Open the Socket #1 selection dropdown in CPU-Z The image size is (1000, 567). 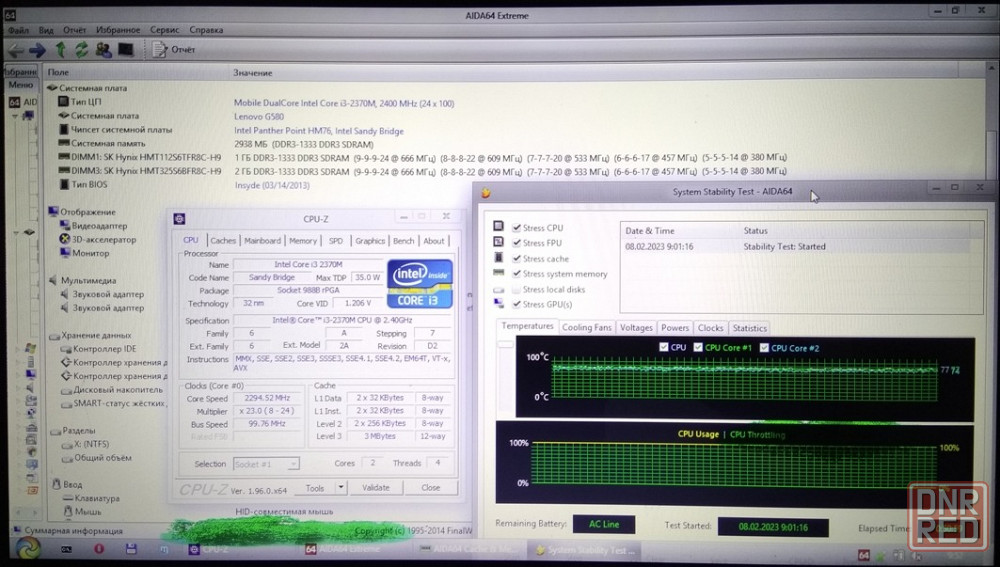tap(293, 464)
